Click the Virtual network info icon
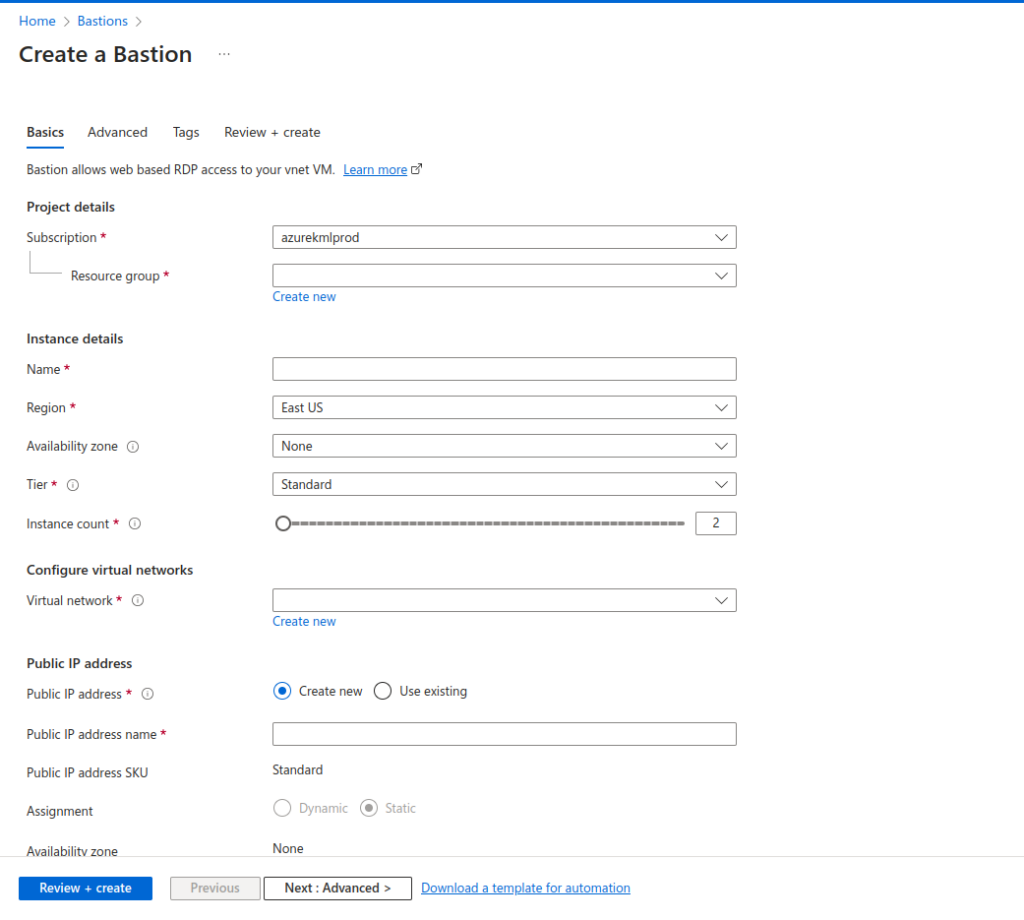 [138, 601]
